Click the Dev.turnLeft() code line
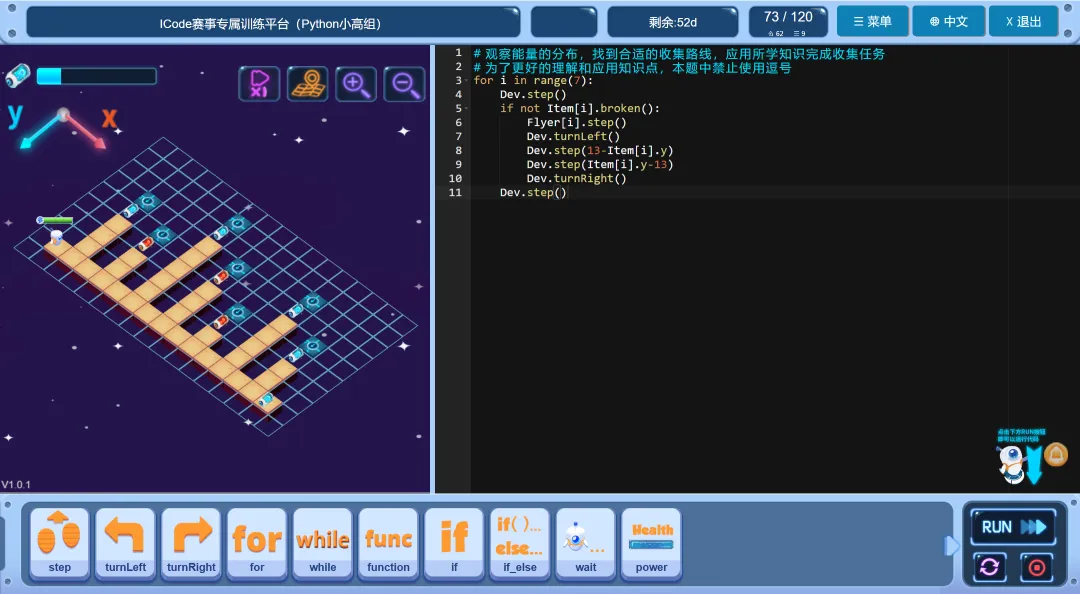Screen dimensions: 1080x594 point(573,136)
